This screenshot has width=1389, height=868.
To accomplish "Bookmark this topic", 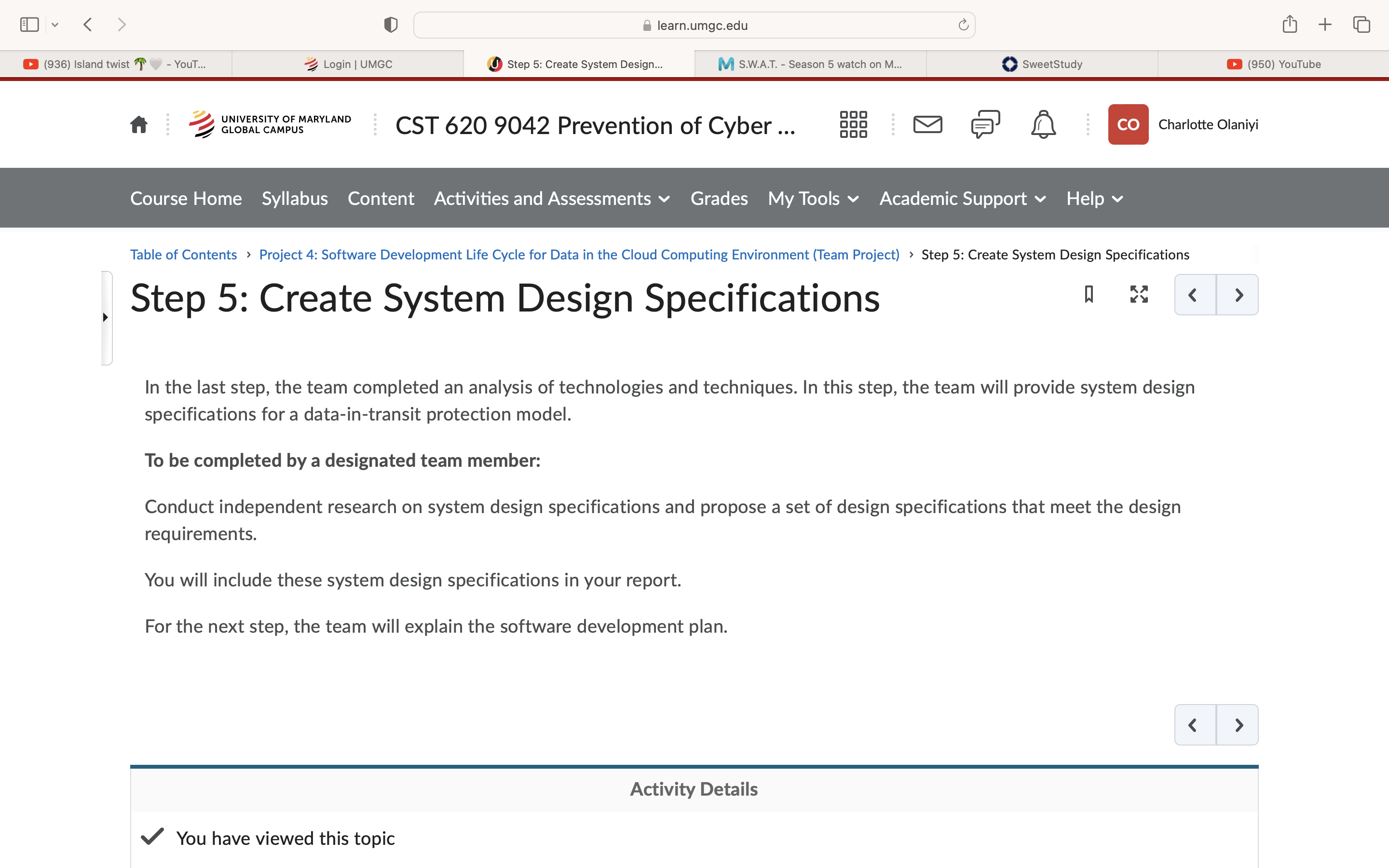I will coord(1089,295).
